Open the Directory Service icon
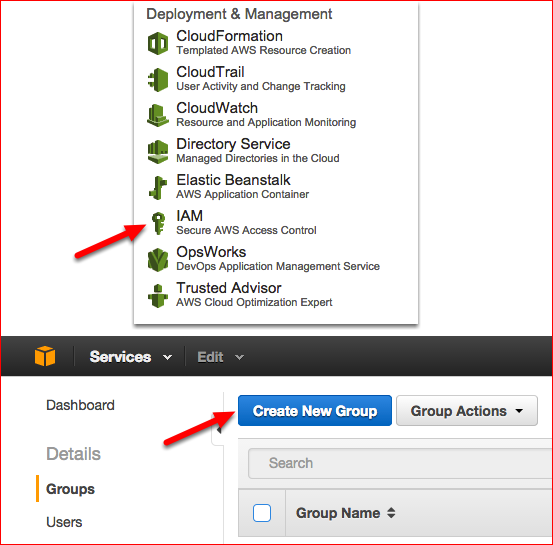The width and height of the screenshot is (553, 545). pyautogui.click(x=158, y=152)
